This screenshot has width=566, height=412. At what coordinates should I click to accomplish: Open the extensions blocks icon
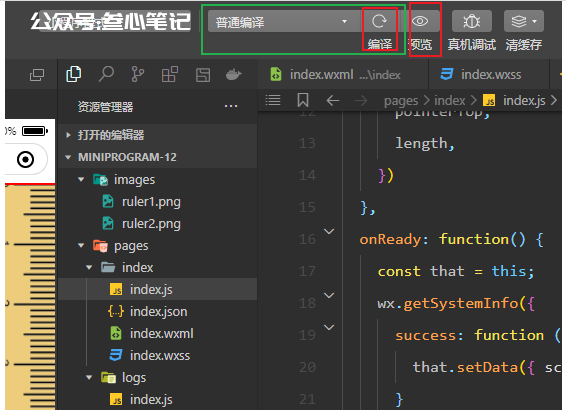click(x=169, y=74)
